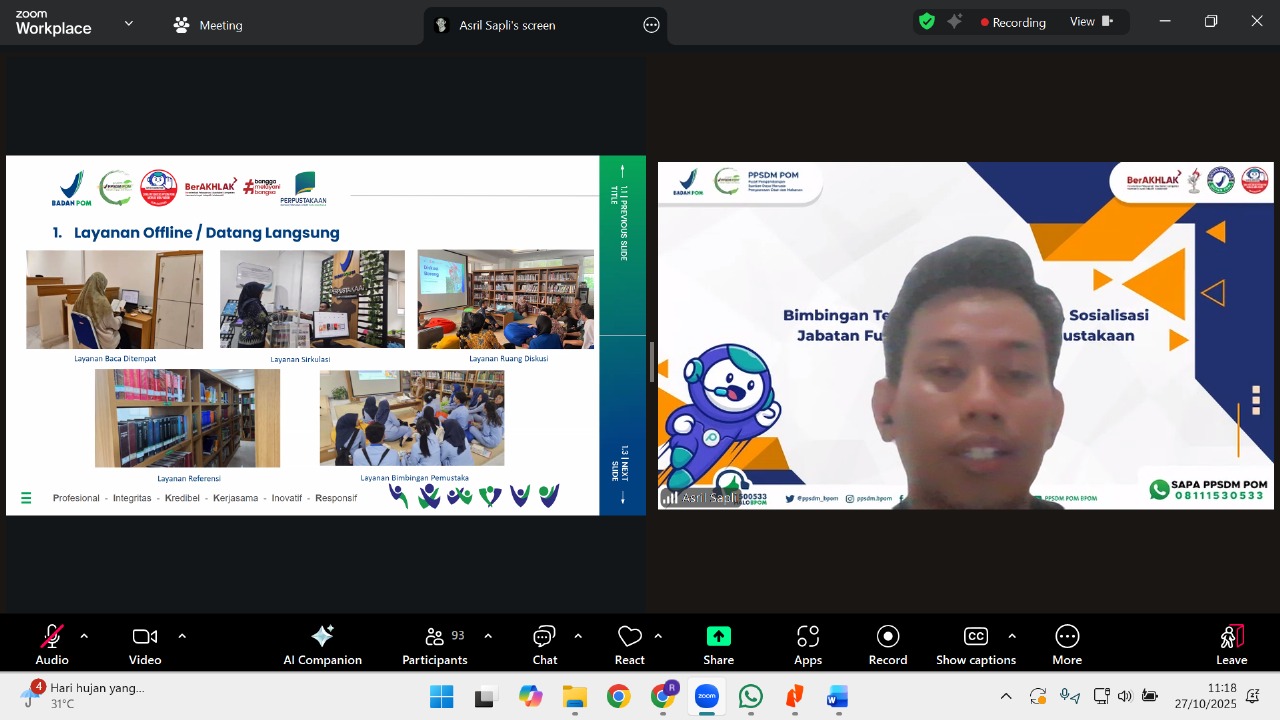Image resolution: width=1280 pixels, height=720 pixels.
Task: Click the green encryption shield icon
Action: coord(927,22)
